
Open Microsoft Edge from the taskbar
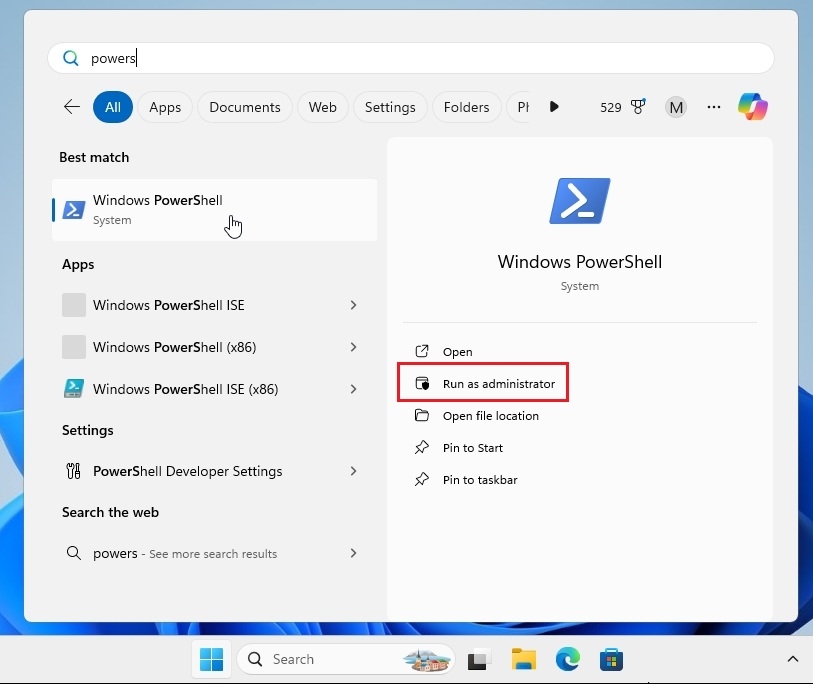(x=568, y=659)
